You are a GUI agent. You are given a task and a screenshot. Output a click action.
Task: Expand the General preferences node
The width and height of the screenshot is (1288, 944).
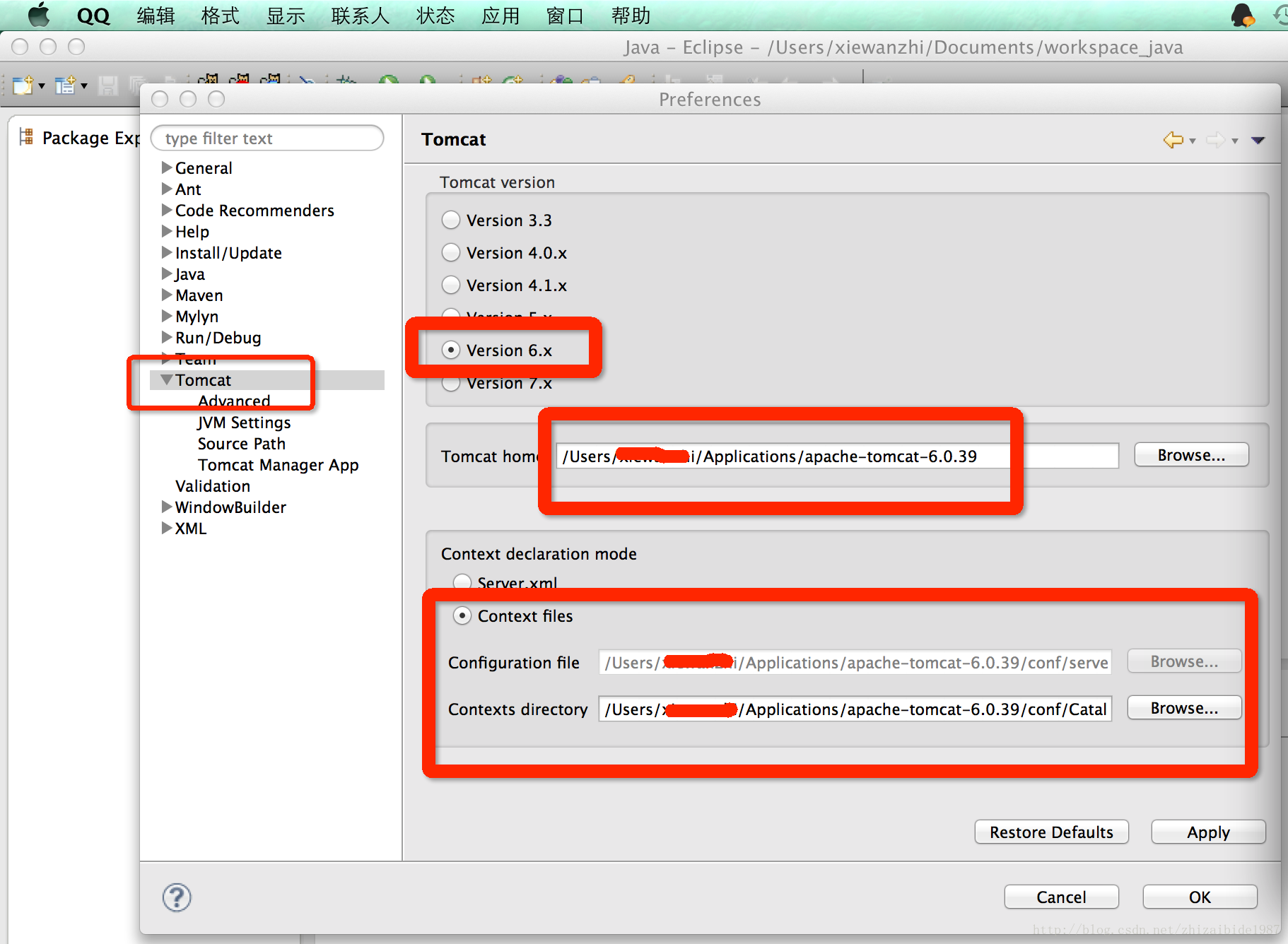coord(167,167)
